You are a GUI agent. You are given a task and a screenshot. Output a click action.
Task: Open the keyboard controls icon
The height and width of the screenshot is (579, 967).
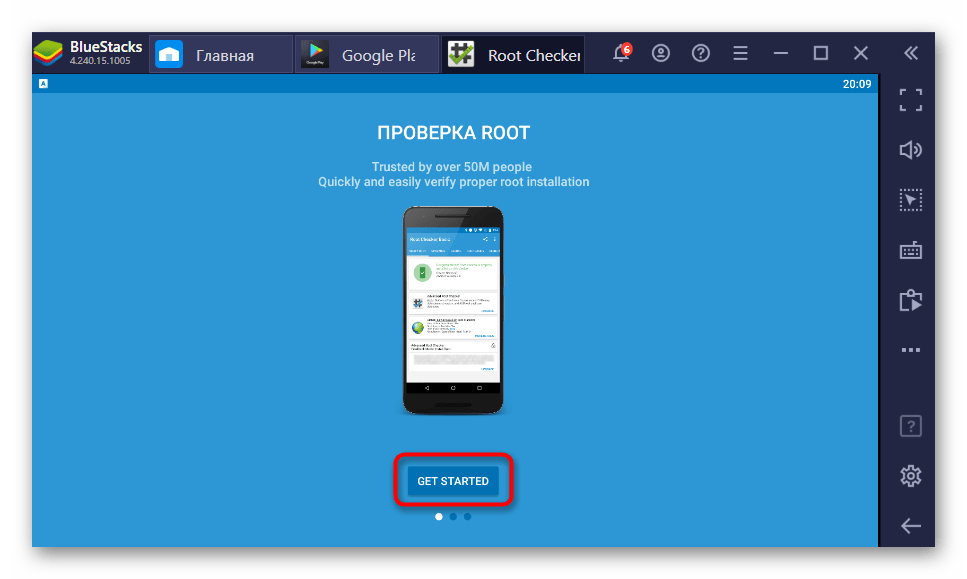(x=911, y=250)
